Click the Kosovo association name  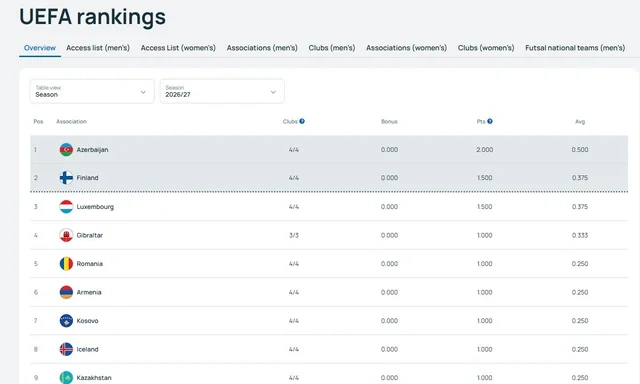point(87,321)
